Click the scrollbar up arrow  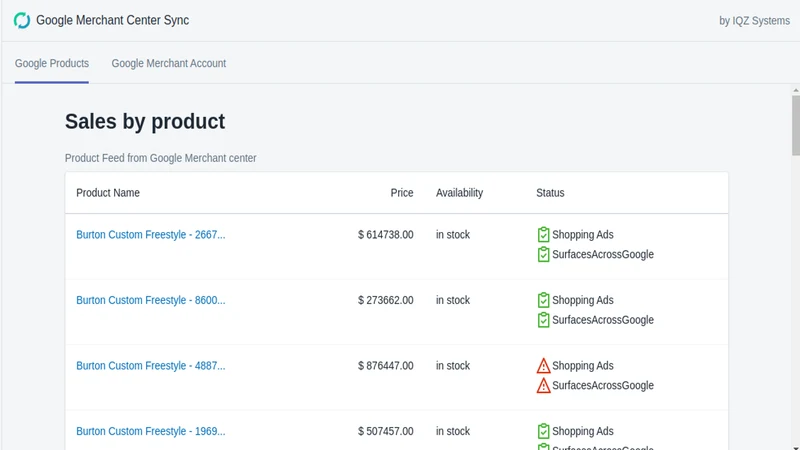(795, 90)
